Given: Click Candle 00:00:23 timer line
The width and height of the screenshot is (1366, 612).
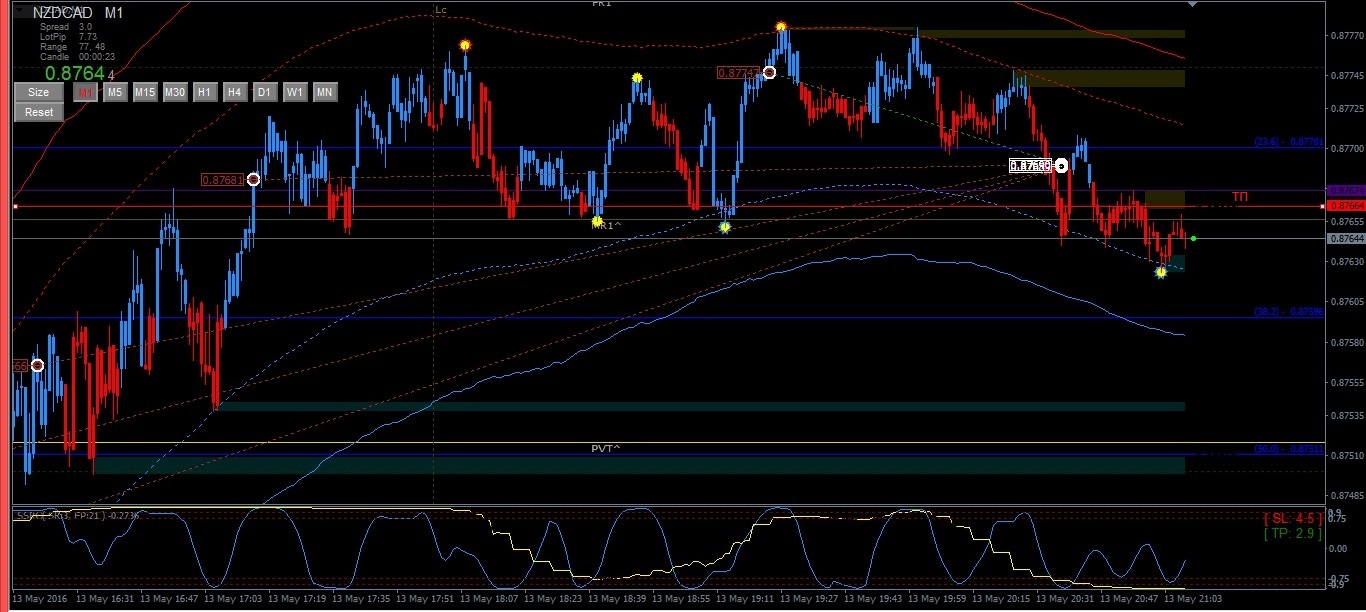Looking at the screenshot, I should coord(78,57).
